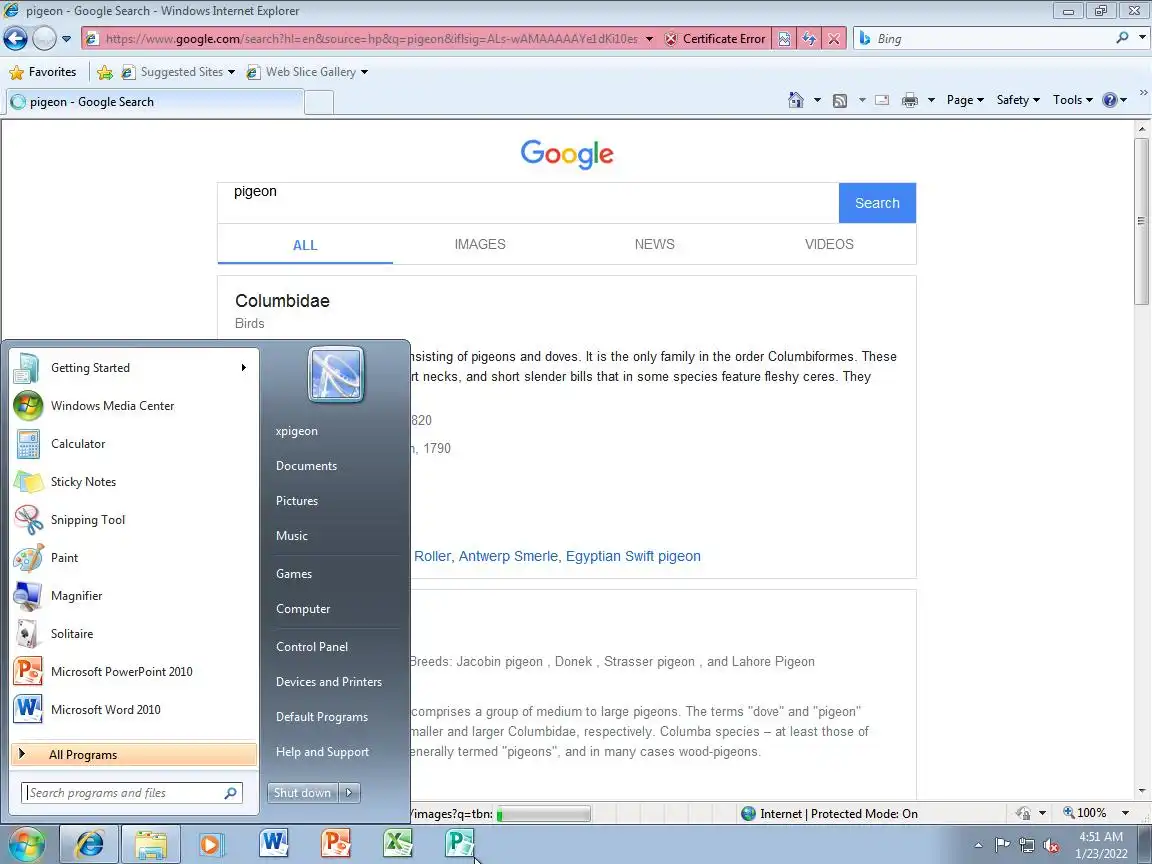Click the Help question mark icon
Screen dimensions: 1152x864
click(1109, 100)
